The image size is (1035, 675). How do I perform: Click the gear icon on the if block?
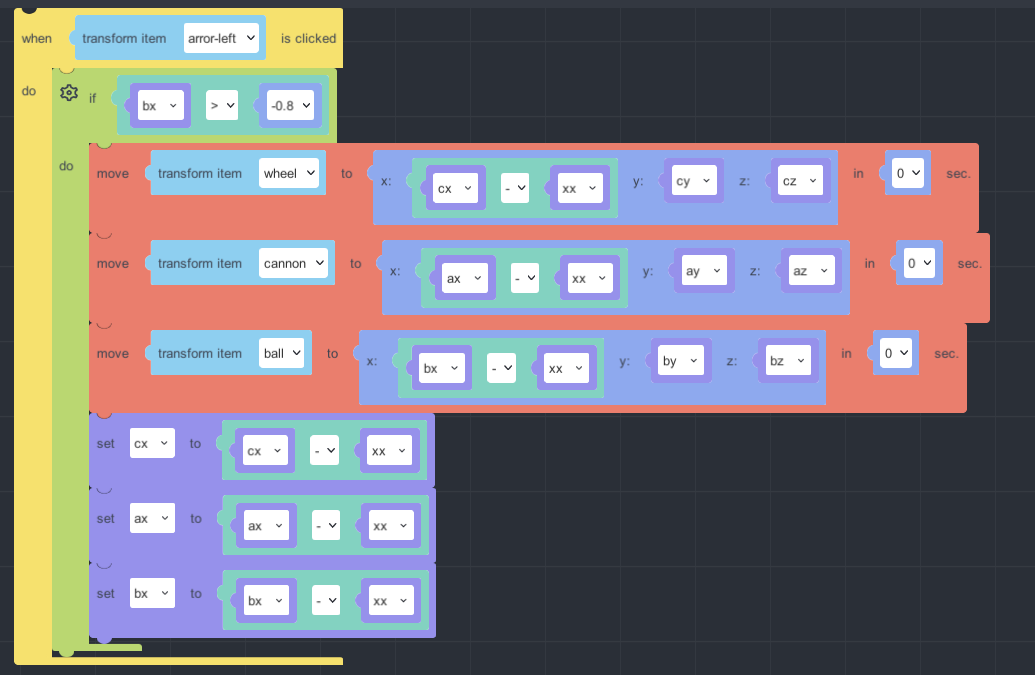pyautogui.click(x=69, y=94)
